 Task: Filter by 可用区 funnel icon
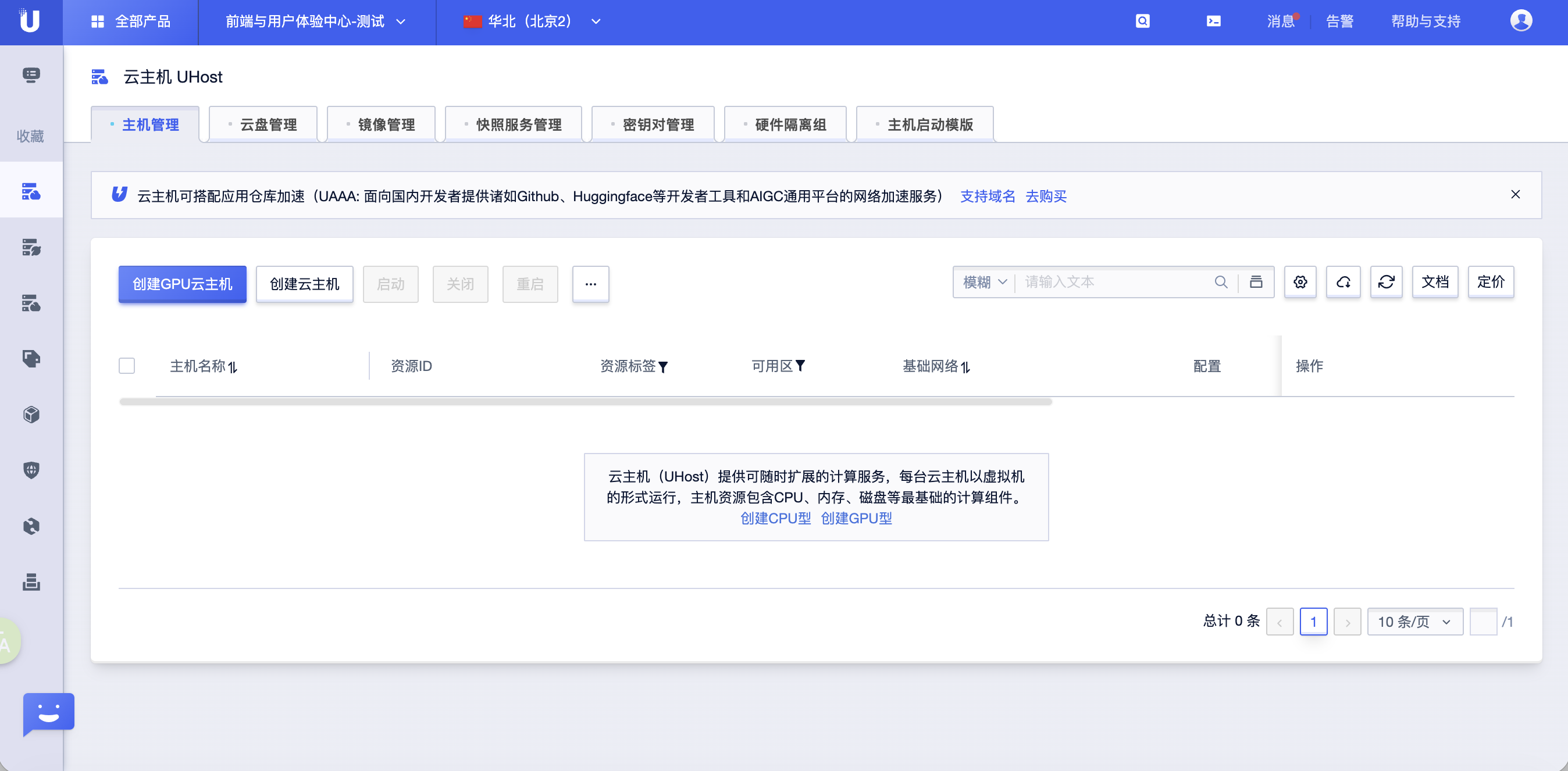point(800,366)
